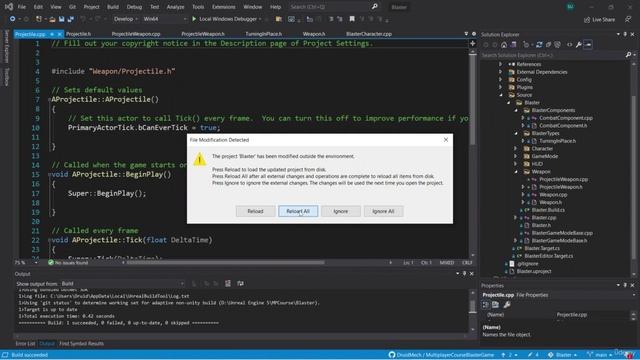Click the GitHub repository status bar item
640x360 pixels.
441,355
